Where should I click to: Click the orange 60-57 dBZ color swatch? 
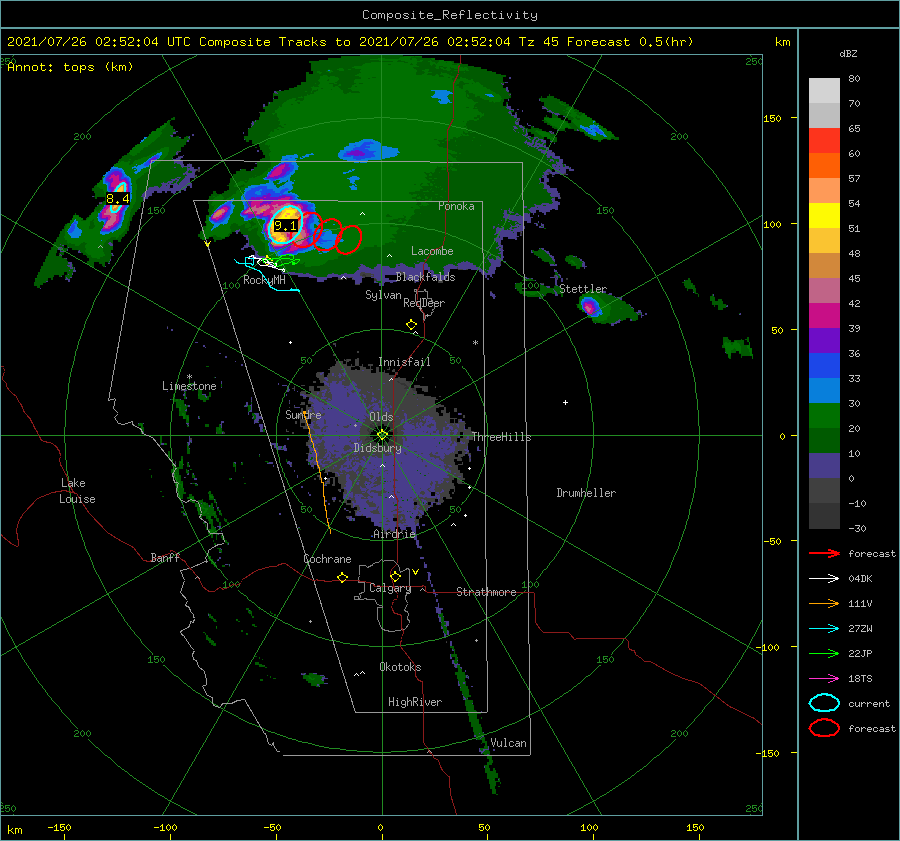coord(824,166)
